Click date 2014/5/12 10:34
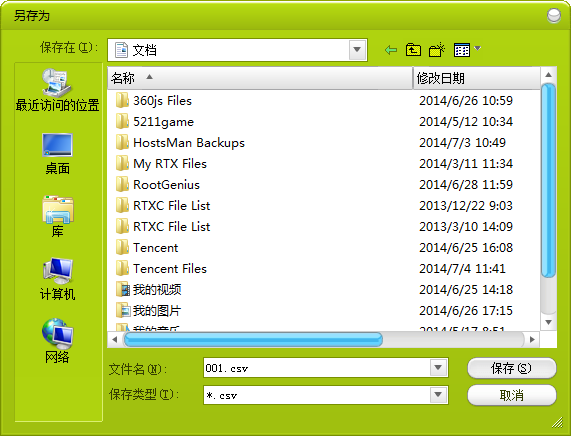Image resolution: width=571 pixels, height=436 pixels. click(466, 122)
